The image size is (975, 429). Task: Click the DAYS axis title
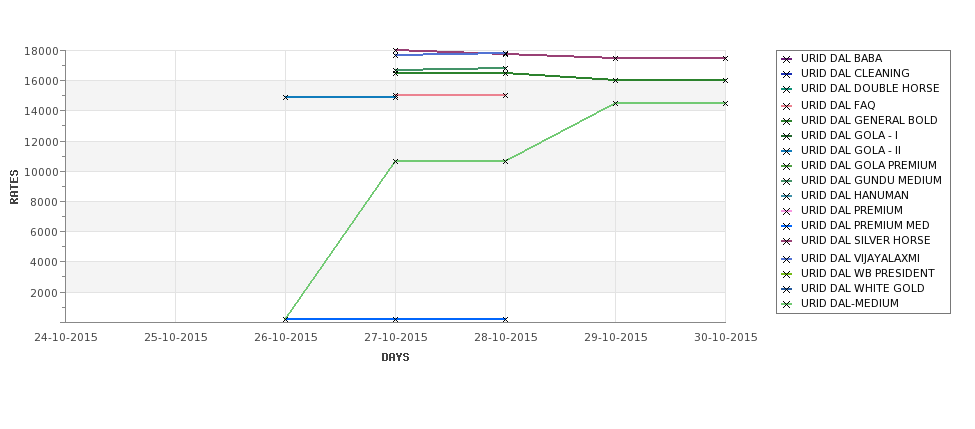tap(395, 358)
